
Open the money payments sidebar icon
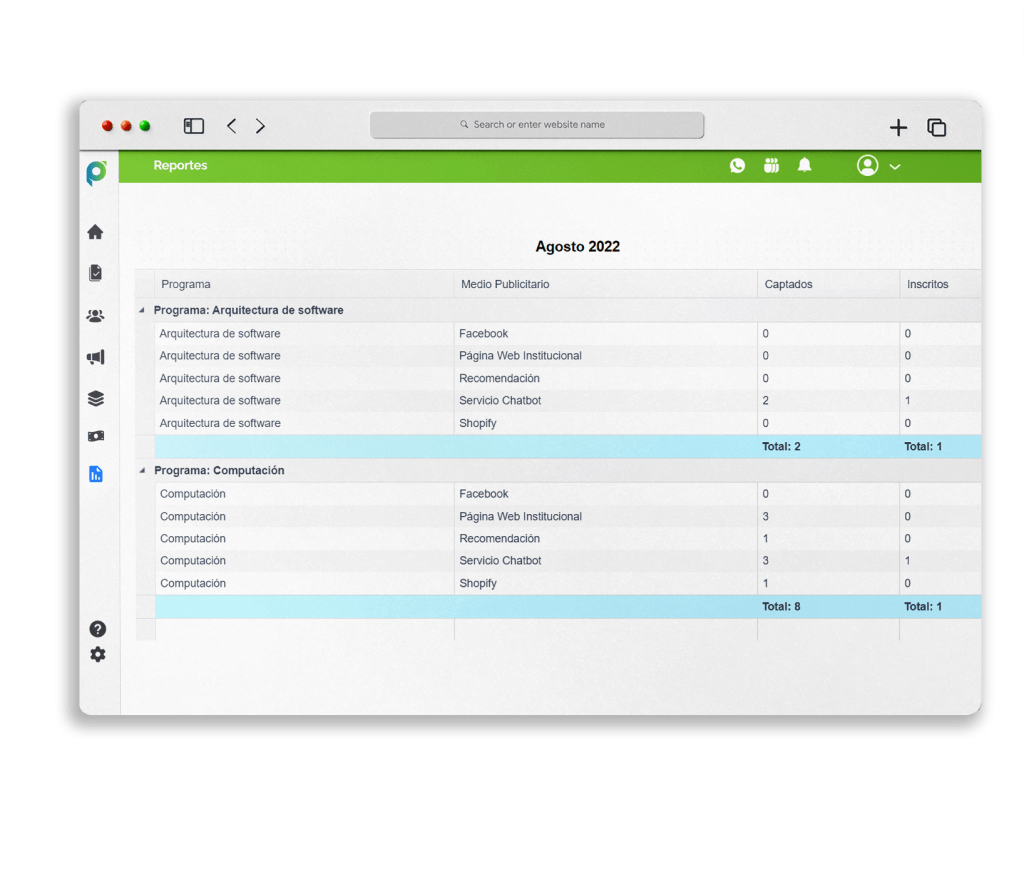(x=95, y=436)
